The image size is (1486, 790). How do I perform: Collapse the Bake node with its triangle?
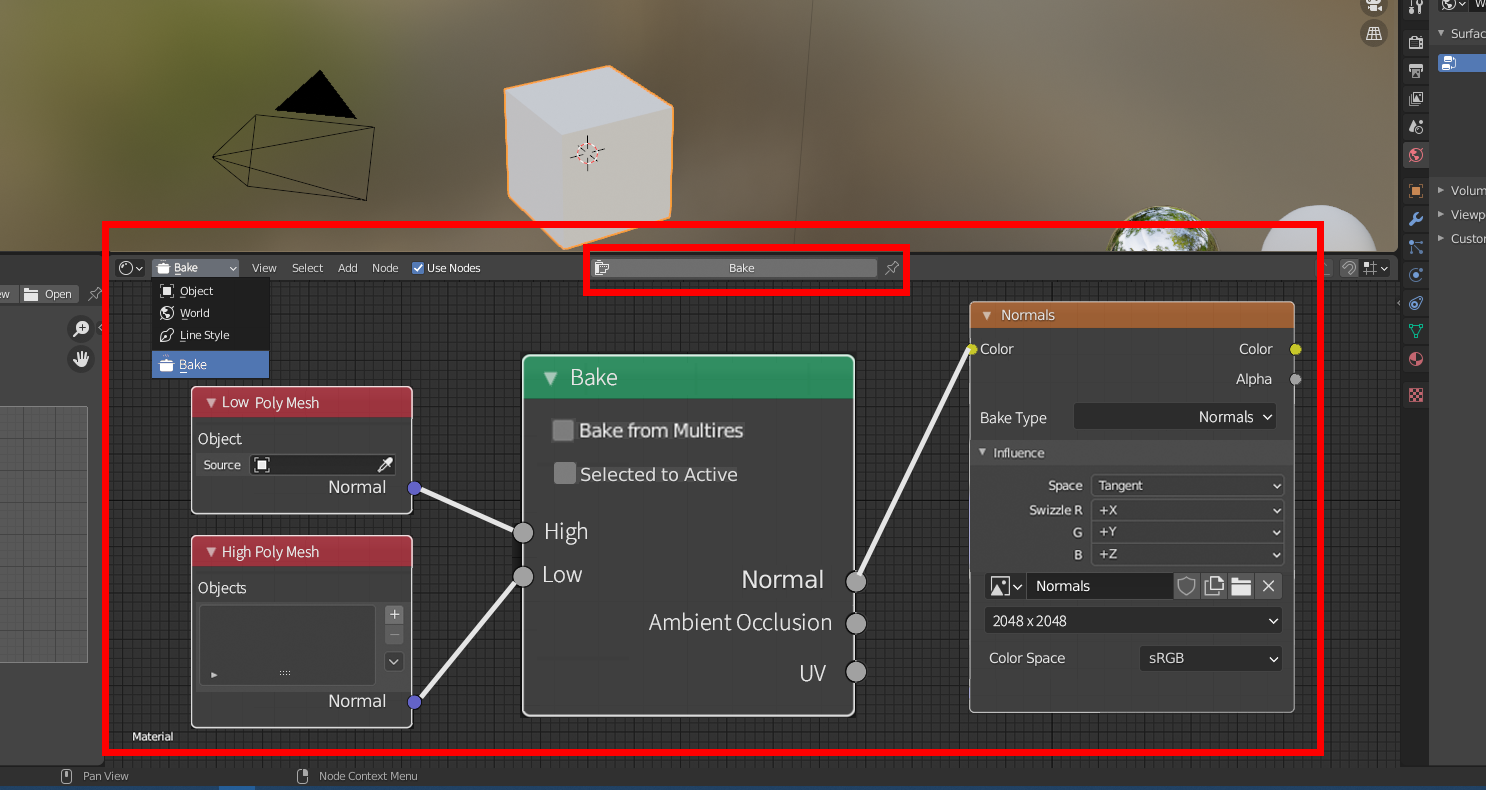pyautogui.click(x=550, y=378)
